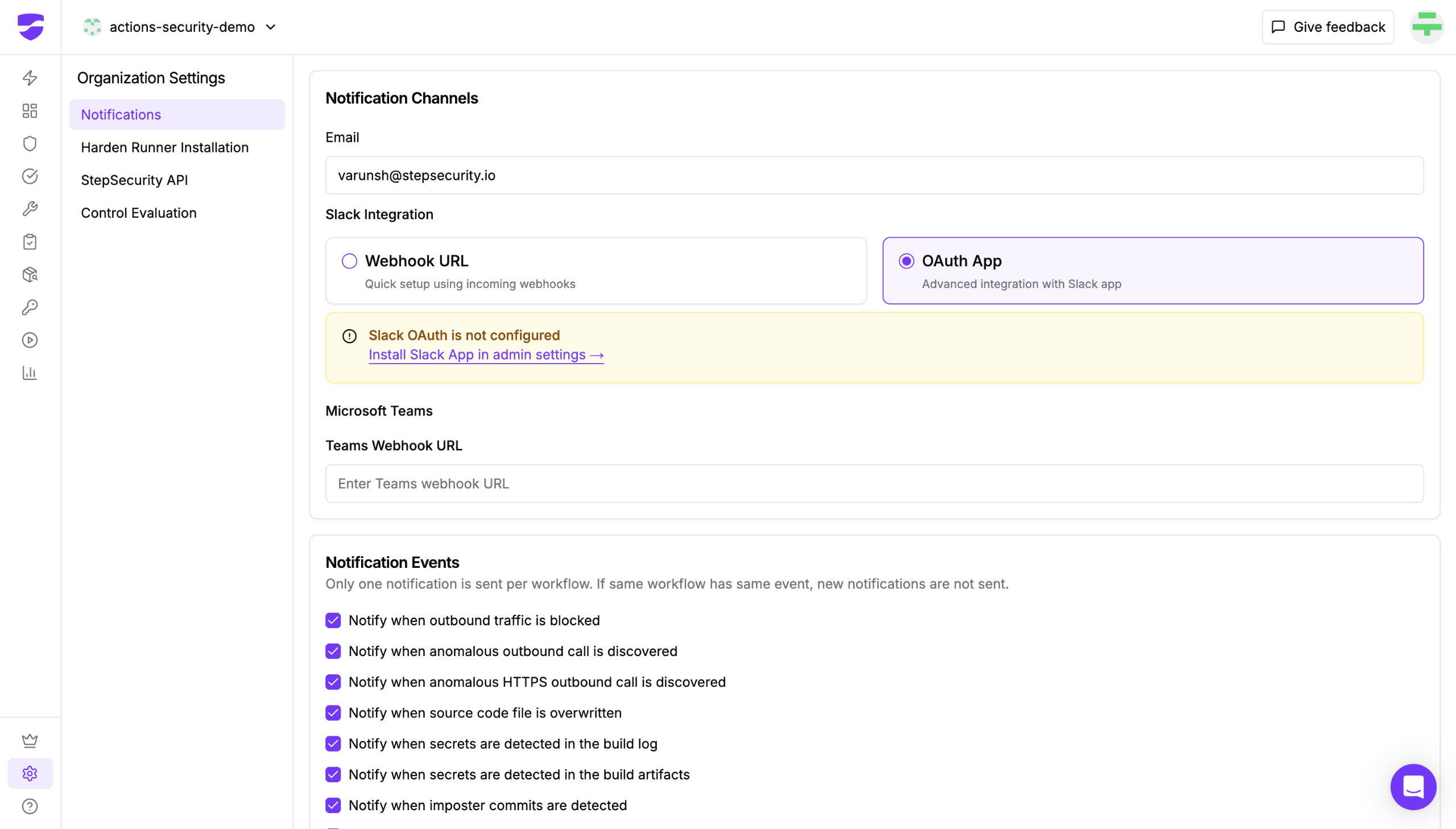Click the warning icon in Slack OAuth alert
Viewport: 1456px width, 829px height.
tap(349, 336)
